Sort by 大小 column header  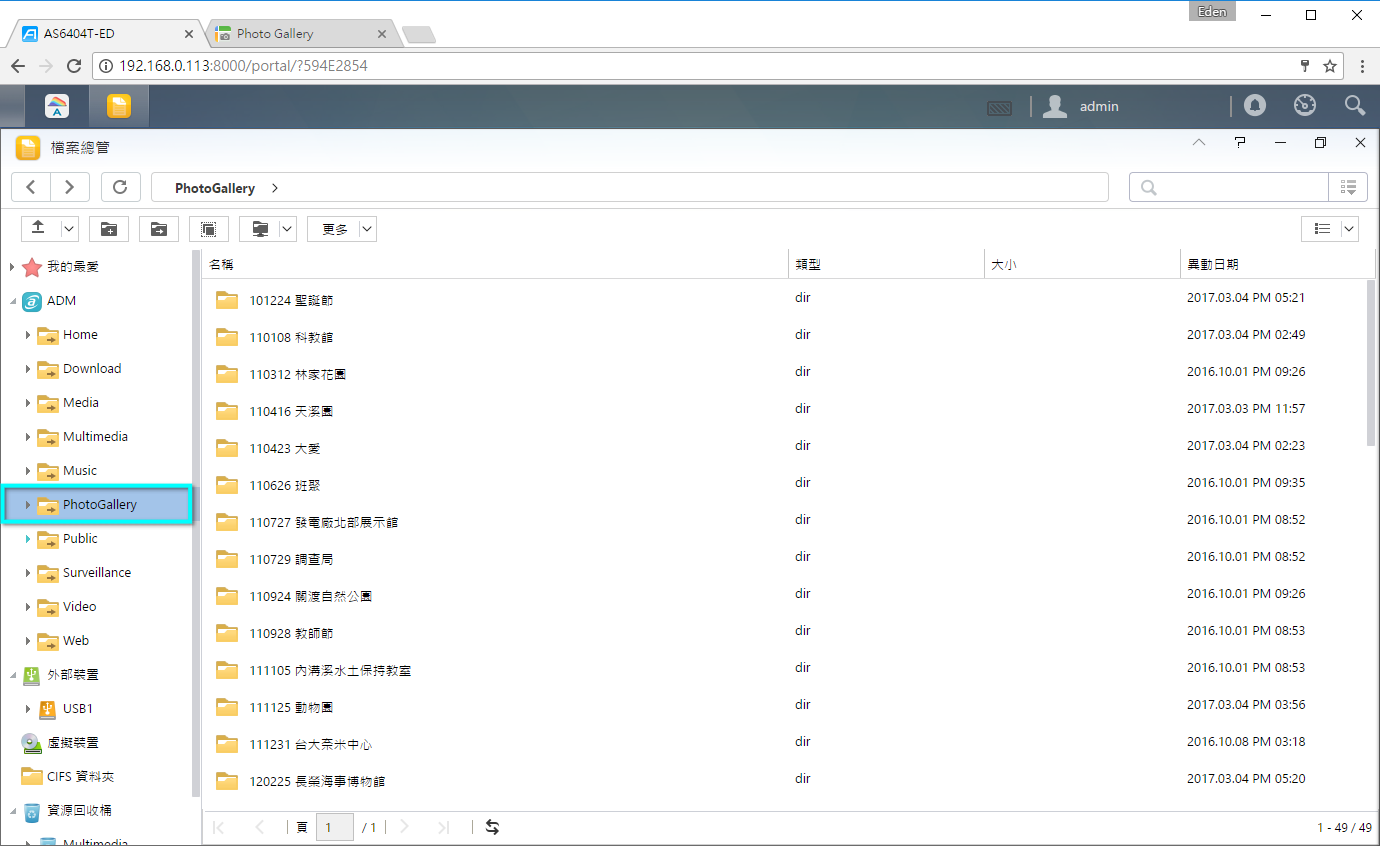1082,264
